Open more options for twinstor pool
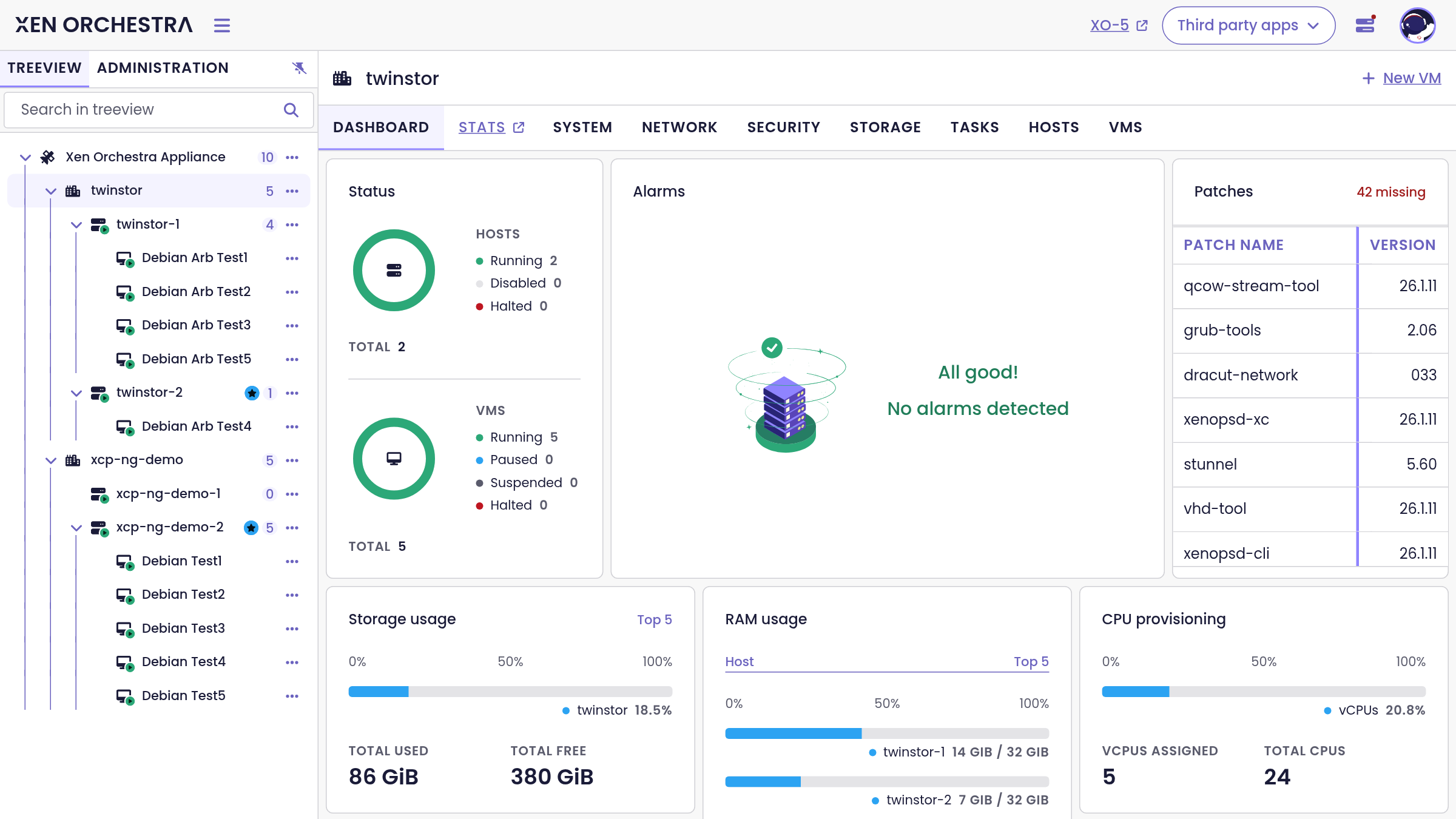The width and height of the screenshot is (1456, 819). [x=292, y=191]
